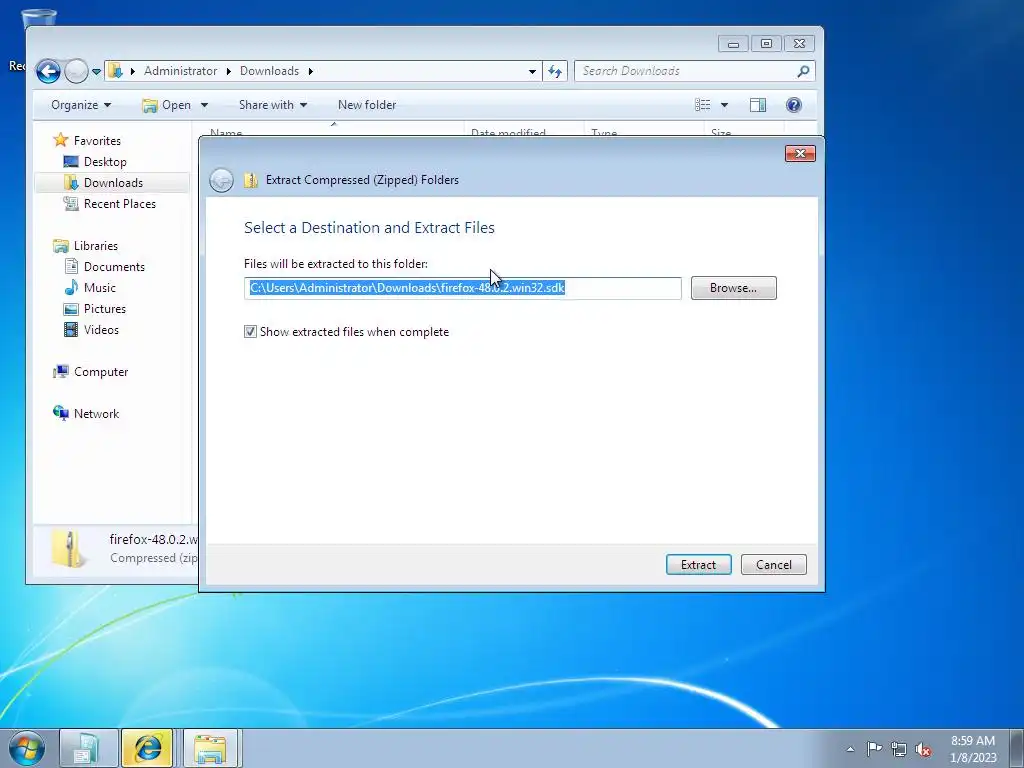Click the destination folder path field
Viewport: 1024px width, 768px height.
[x=462, y=288]
